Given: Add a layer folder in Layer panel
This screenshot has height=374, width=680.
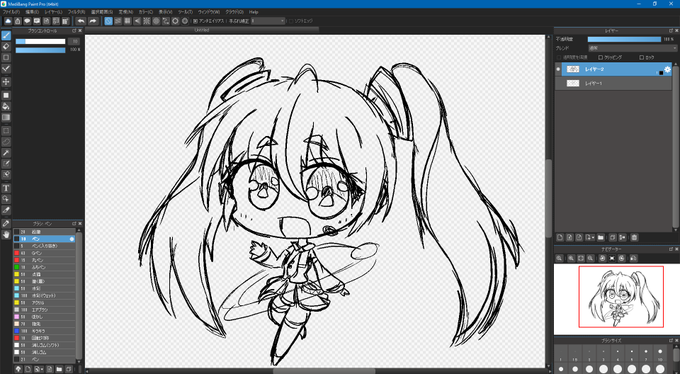Looking at the screenshot, I should coord(601,237).
